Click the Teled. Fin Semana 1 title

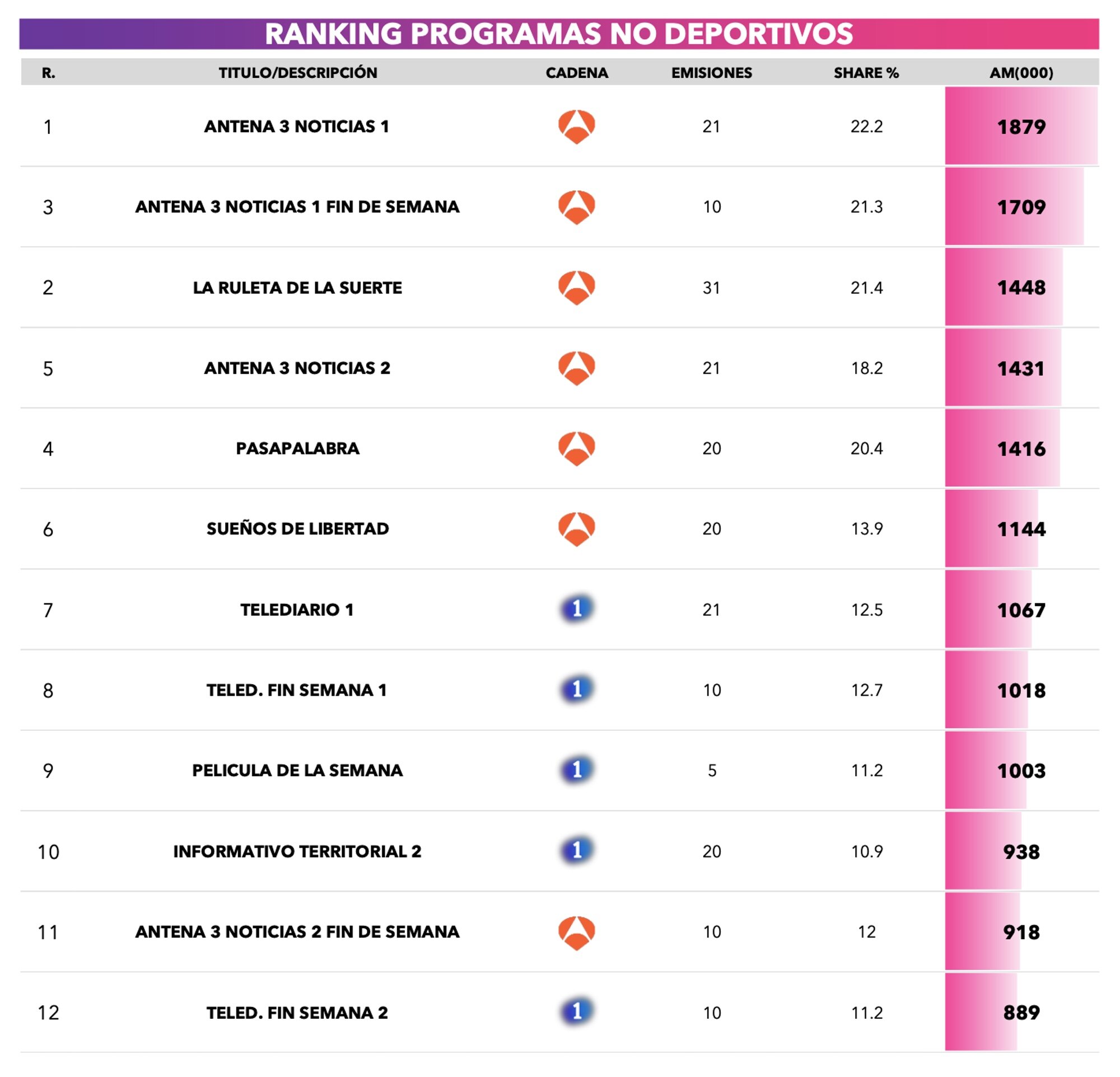(297, 690)
